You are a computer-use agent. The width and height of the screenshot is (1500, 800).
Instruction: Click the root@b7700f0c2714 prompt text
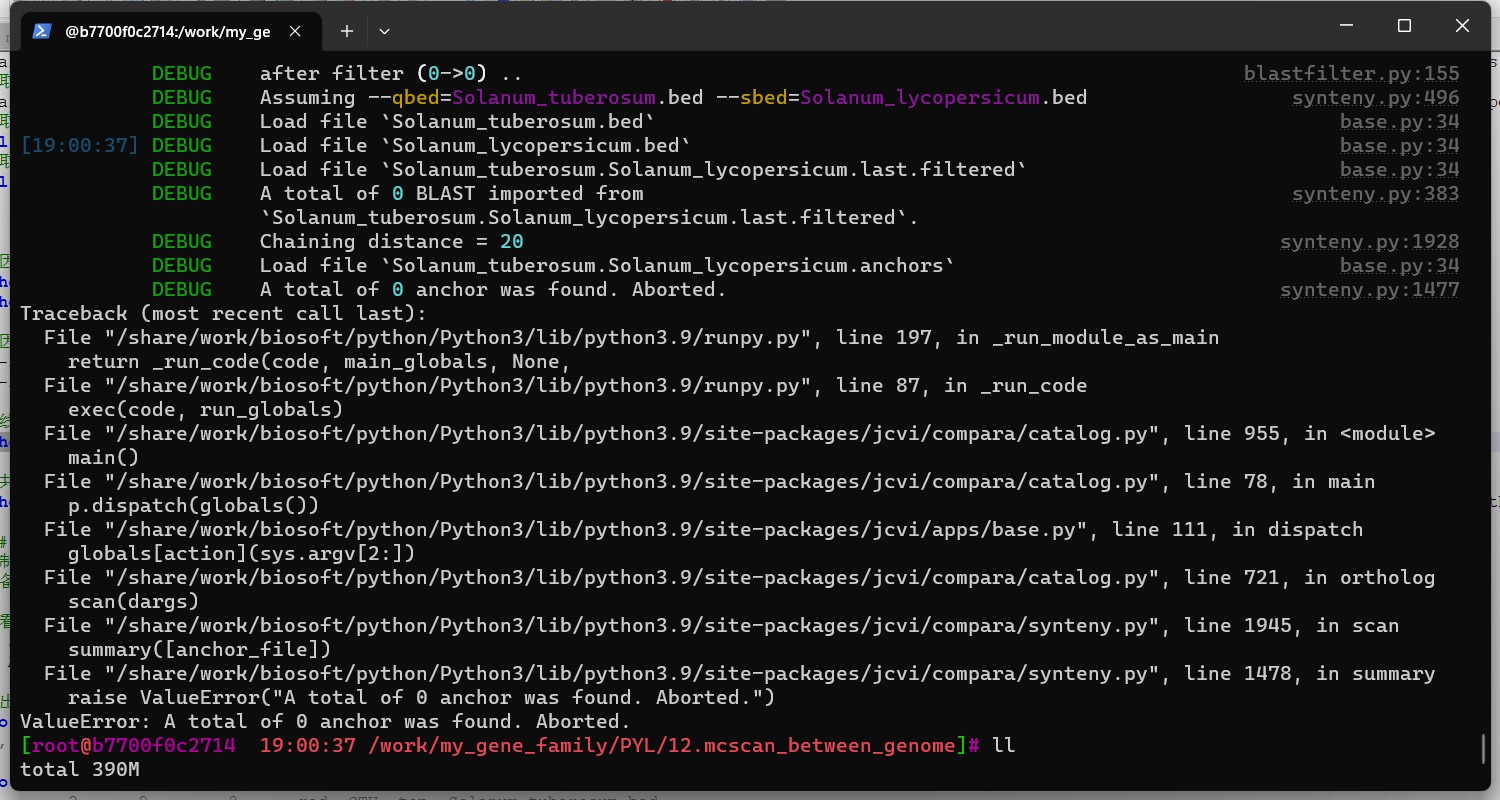133,745
